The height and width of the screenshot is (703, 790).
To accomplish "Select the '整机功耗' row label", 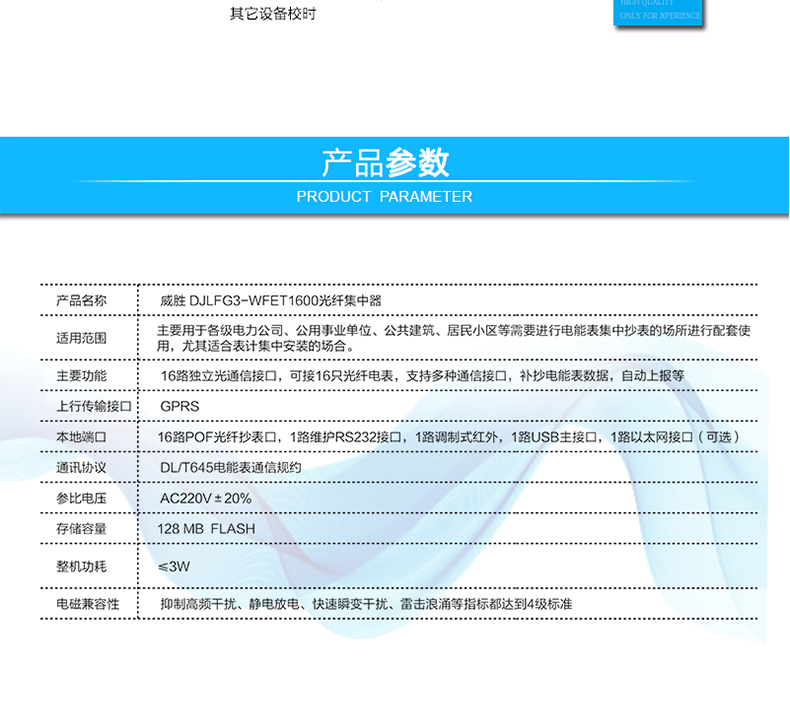I will (81, 566).
